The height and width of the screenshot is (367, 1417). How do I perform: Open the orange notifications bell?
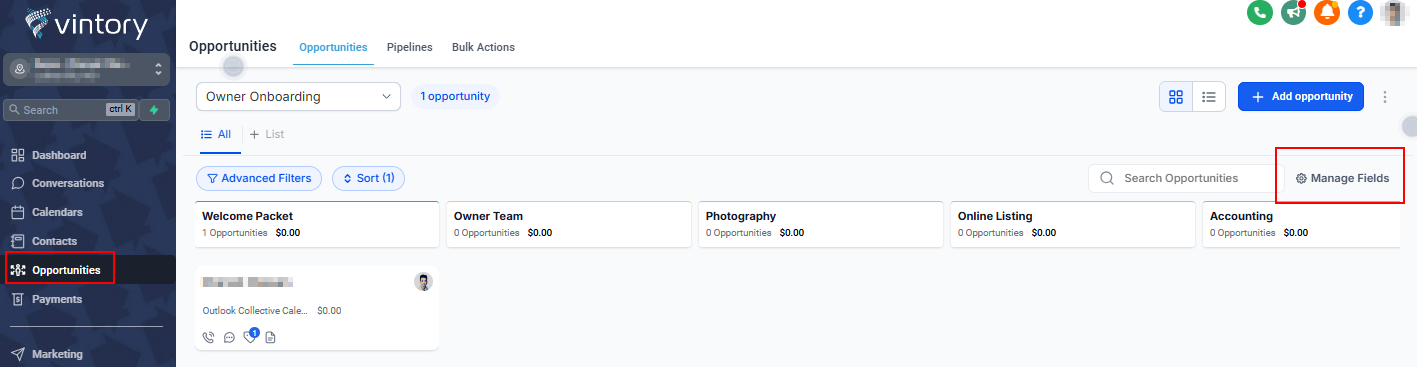click(x=1327, y=13)
